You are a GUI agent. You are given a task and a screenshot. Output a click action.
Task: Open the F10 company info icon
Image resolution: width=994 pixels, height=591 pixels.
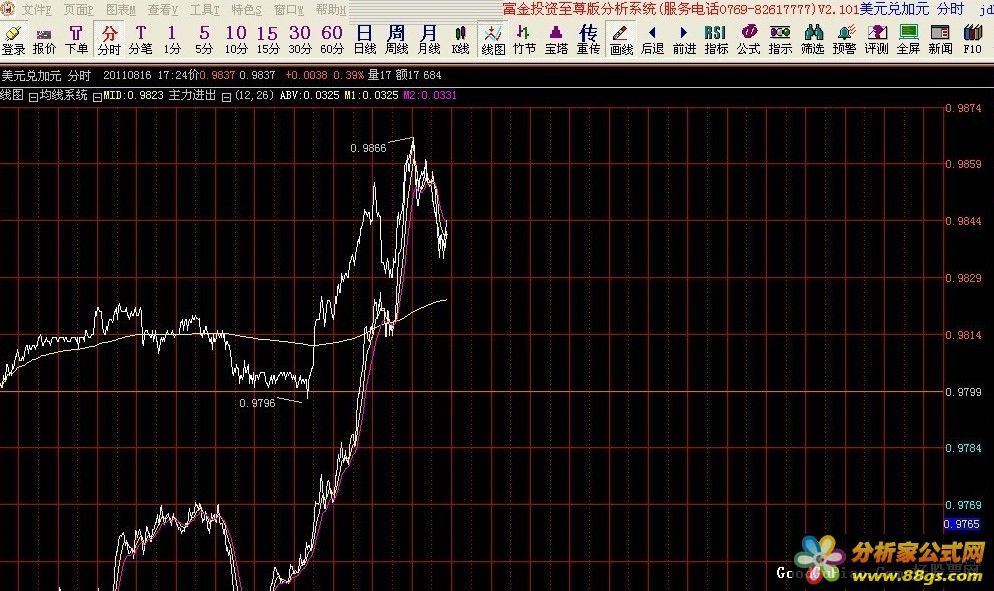[972, 39]
